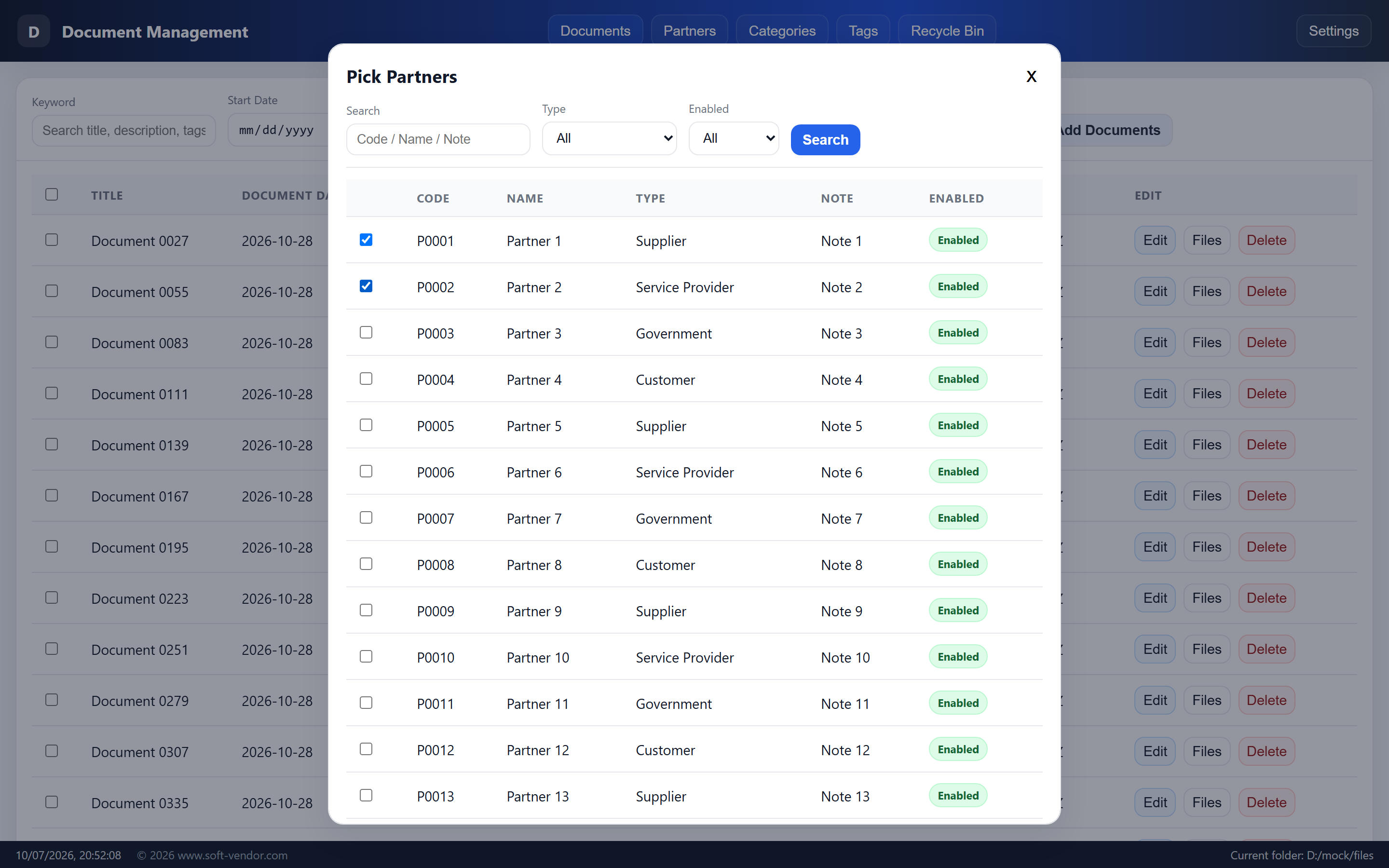The width and height of the screenshot is (1389, 868).
Task: Click Partner 6 name cell
Action: 534,473
